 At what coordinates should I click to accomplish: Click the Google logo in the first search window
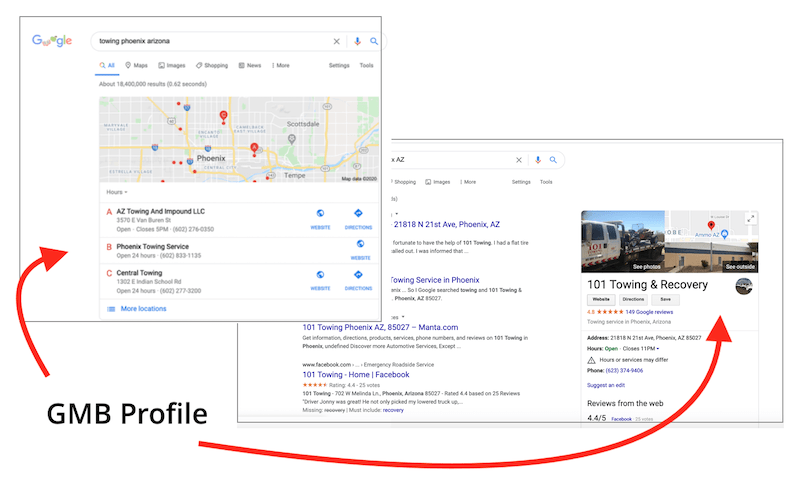click(x=52, y=40)
